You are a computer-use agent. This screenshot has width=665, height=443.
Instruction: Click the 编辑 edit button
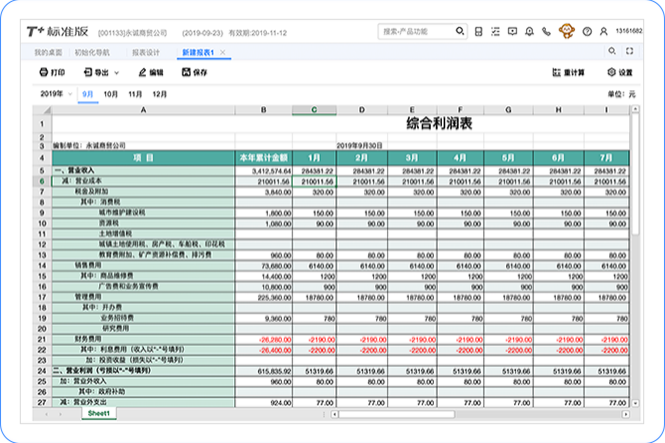tap(151, 72)
